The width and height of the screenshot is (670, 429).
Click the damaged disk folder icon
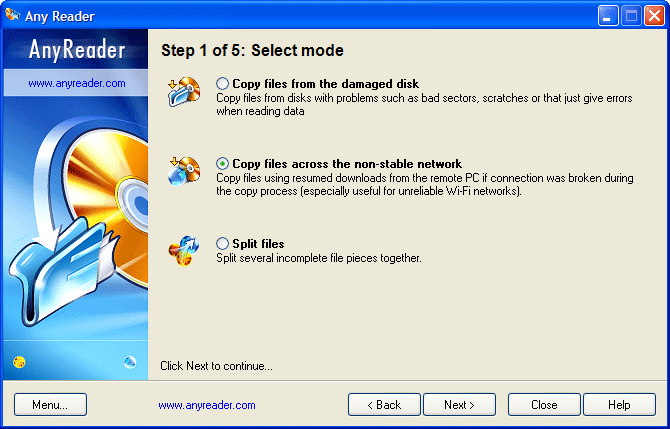184,91
